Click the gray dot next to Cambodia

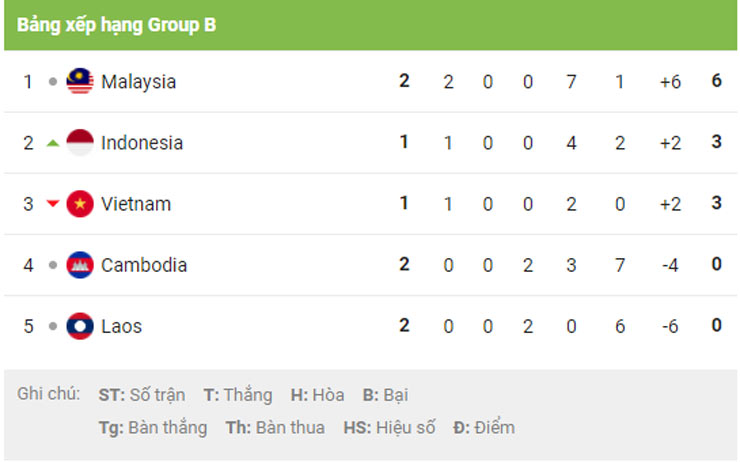point(53,265)
